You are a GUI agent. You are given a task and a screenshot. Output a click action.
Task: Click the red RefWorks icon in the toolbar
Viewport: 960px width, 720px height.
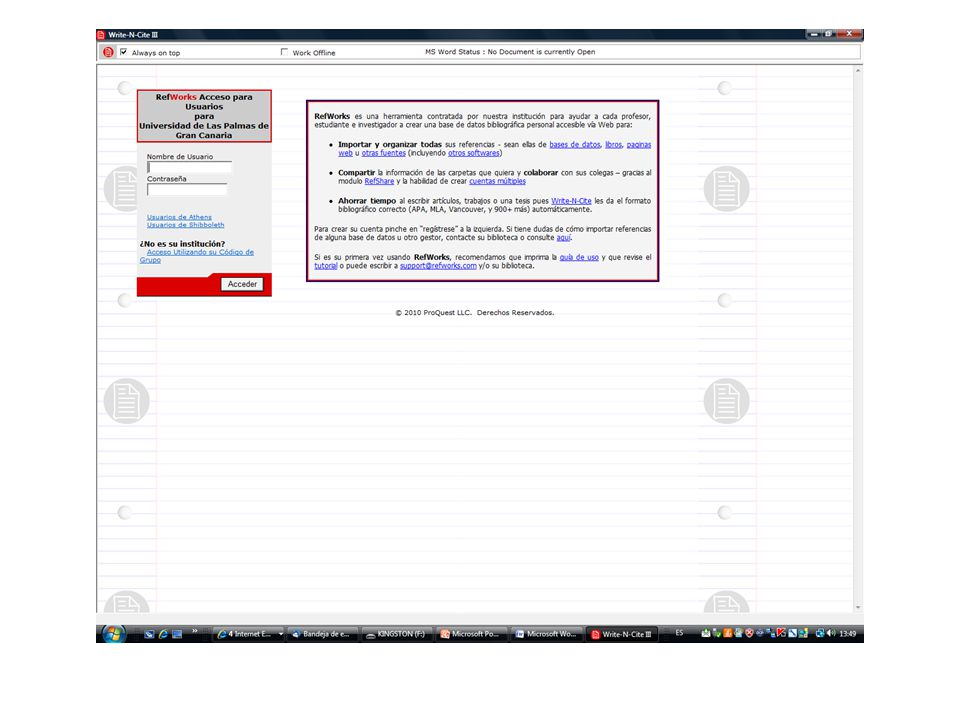point(108,52)
